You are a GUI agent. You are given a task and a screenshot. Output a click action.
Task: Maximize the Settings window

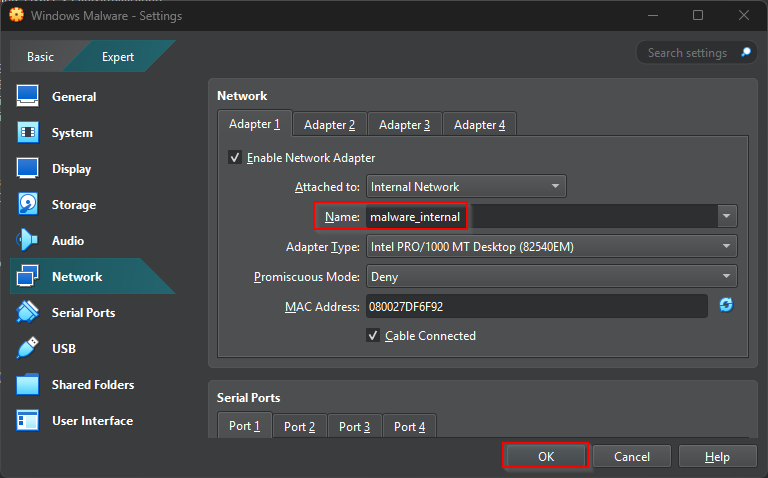pyautogui.click(x=698, y=15)
